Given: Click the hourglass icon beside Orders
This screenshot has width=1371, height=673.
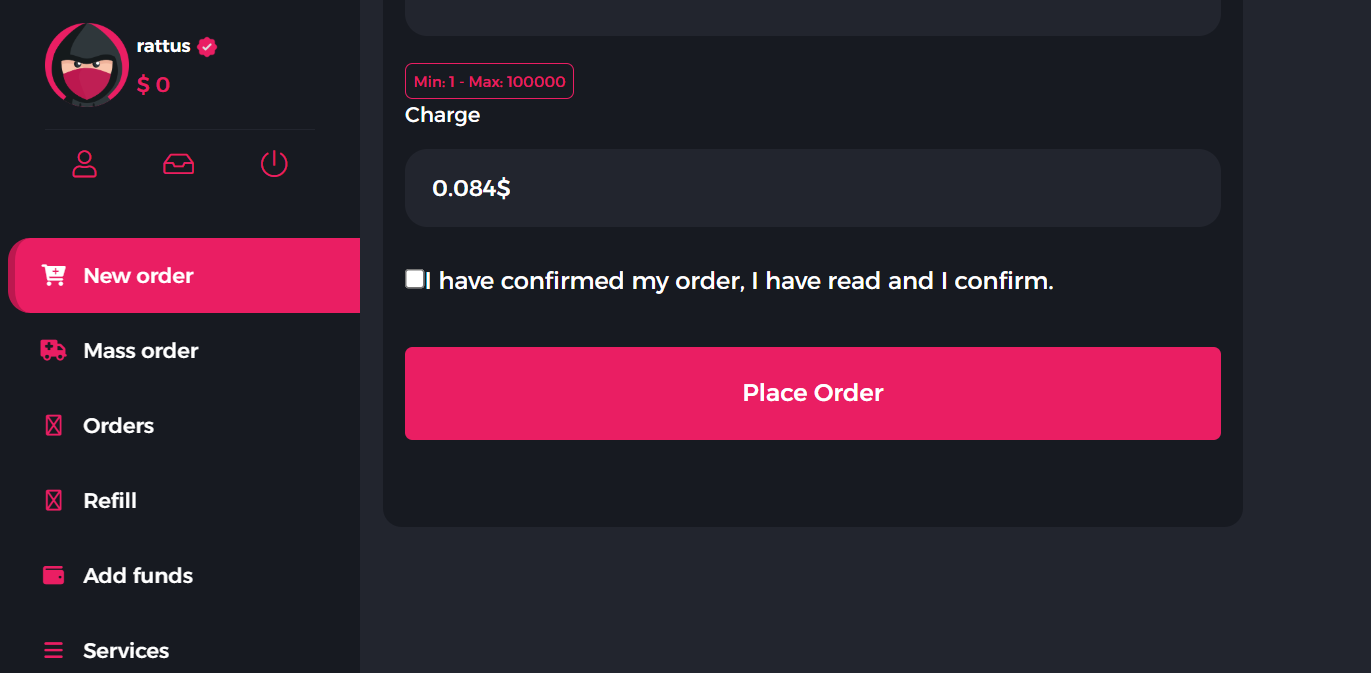Looking at the screenshot, I should tap(54, 425).
